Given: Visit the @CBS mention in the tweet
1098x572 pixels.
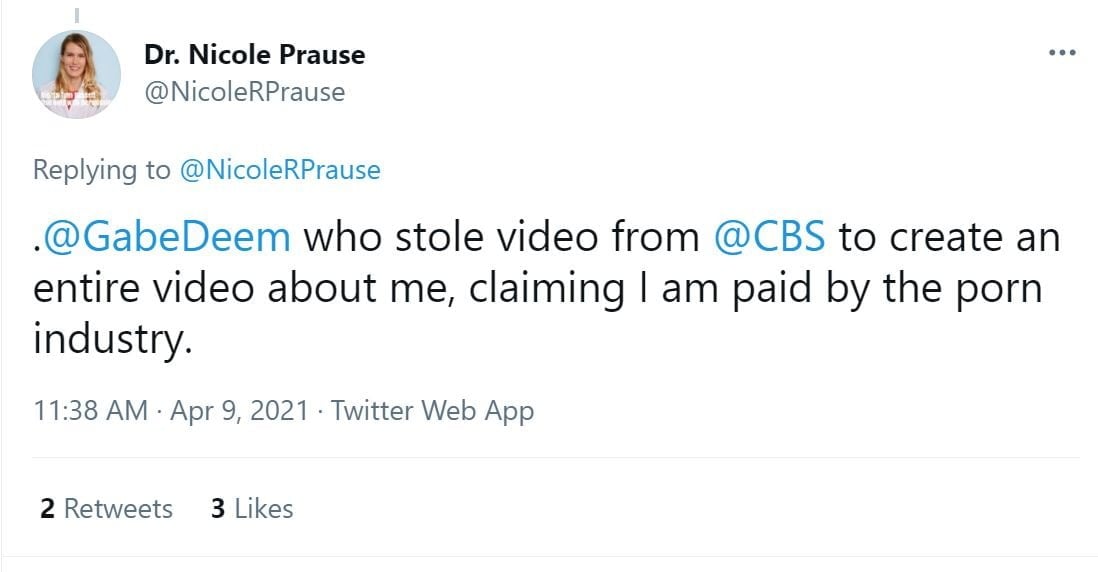Looking at the screenshot, I should (x=770, y=239).
